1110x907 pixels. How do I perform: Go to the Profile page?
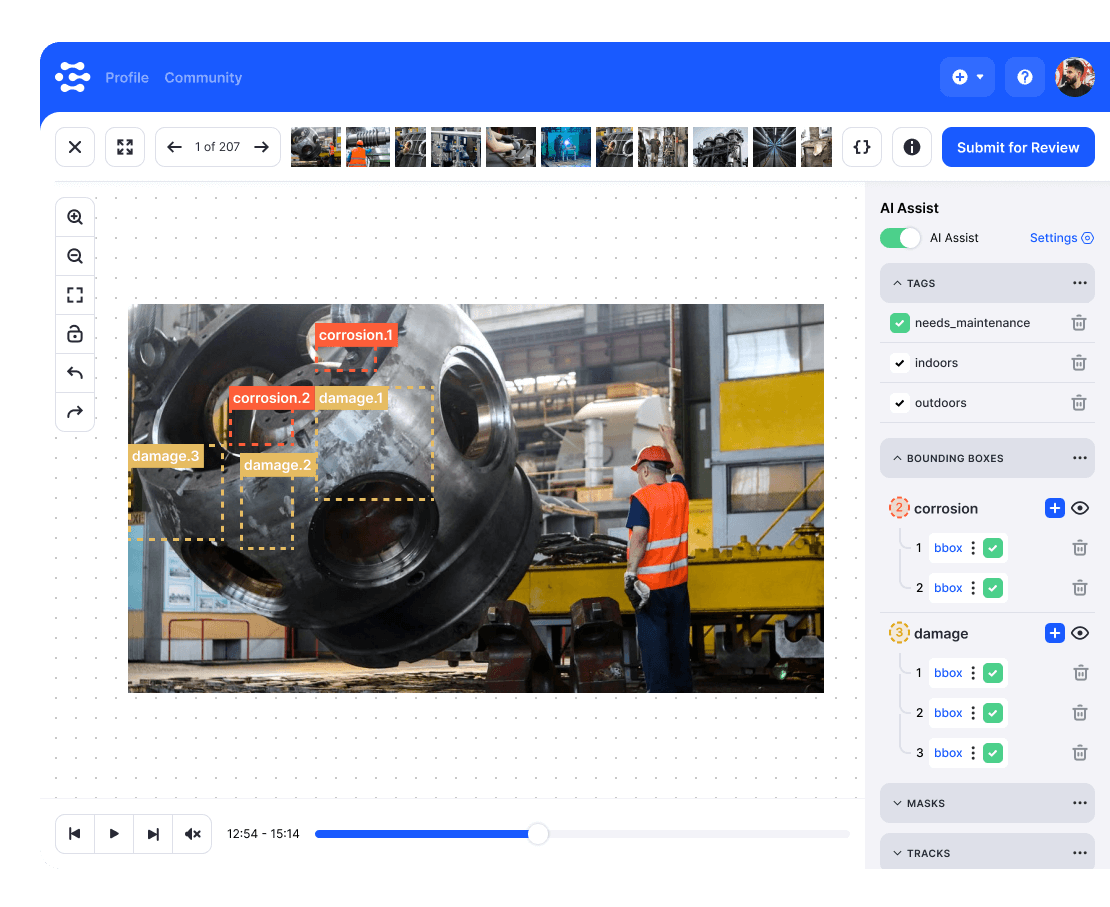(127, 77)
